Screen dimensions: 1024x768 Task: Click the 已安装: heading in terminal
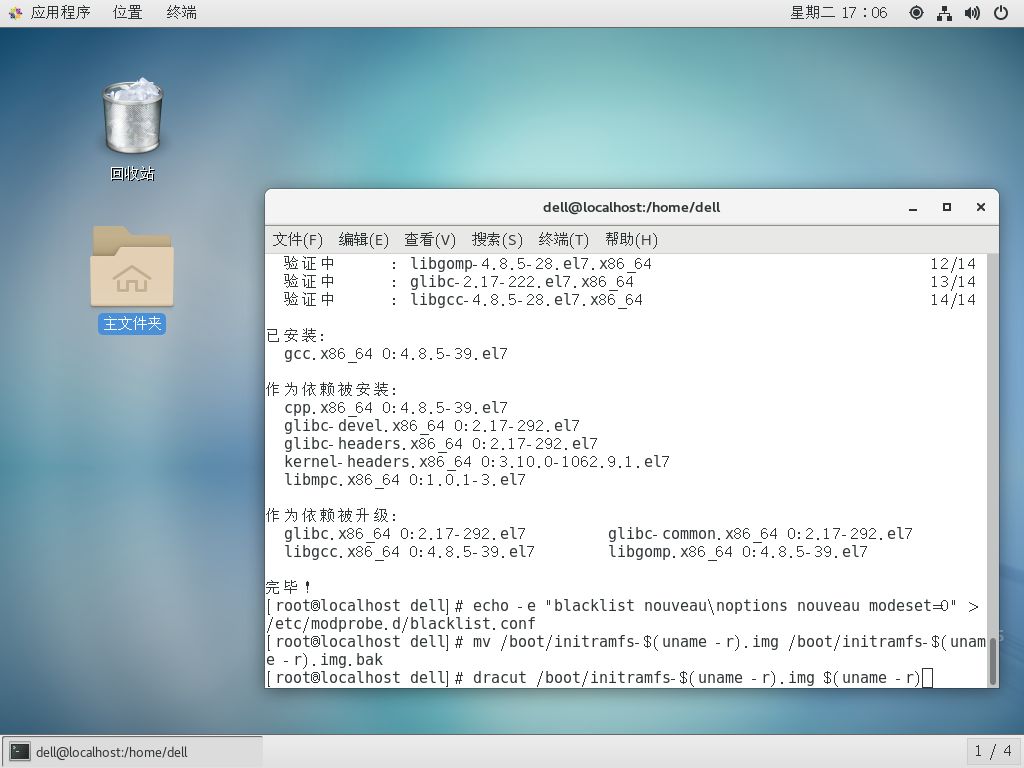click(296, 336)
